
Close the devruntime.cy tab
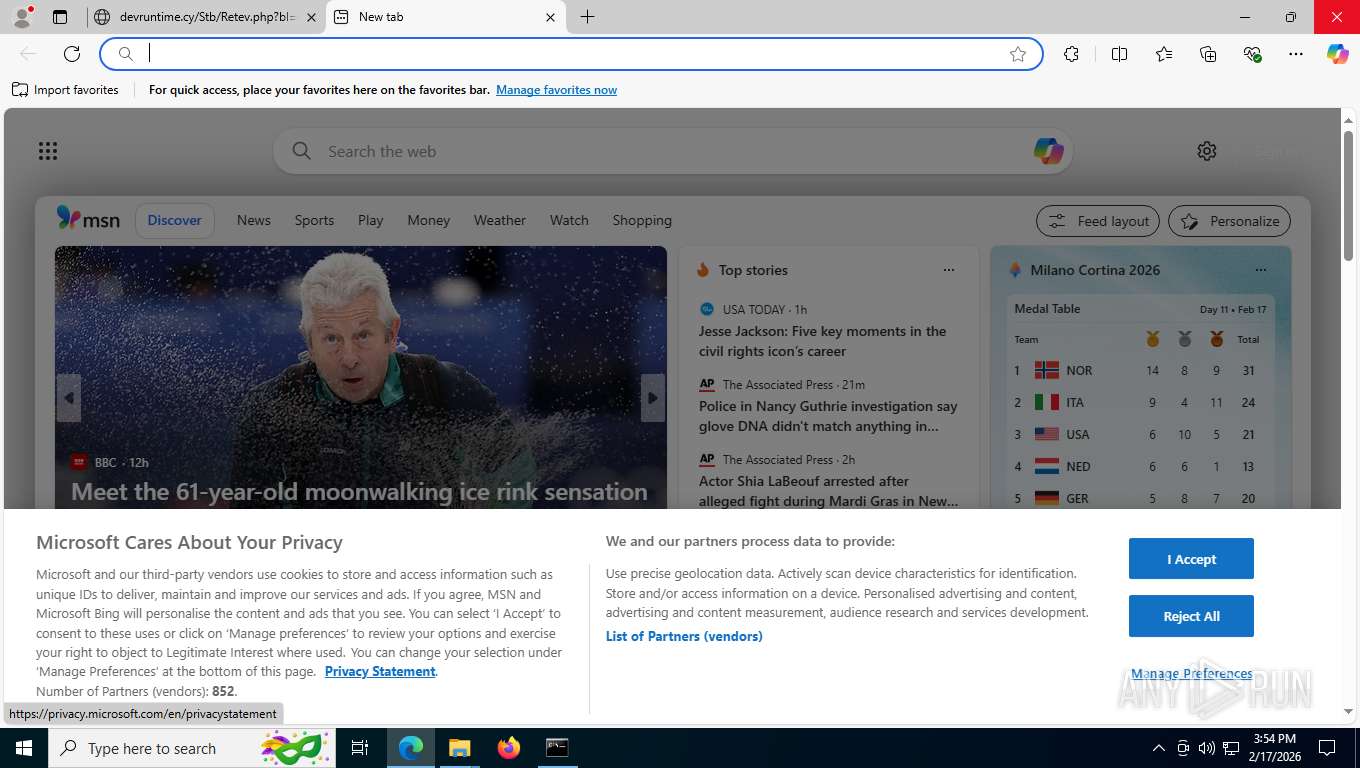click(x=311, y=17)
